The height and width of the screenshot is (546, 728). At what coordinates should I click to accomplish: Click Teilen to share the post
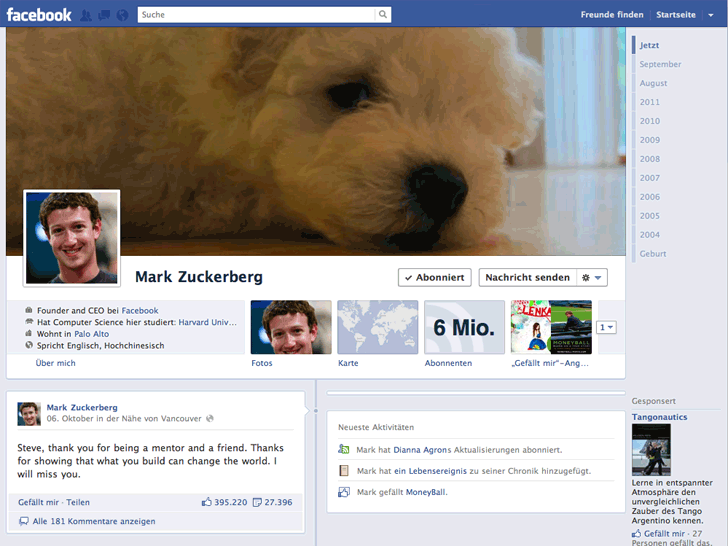78,502
